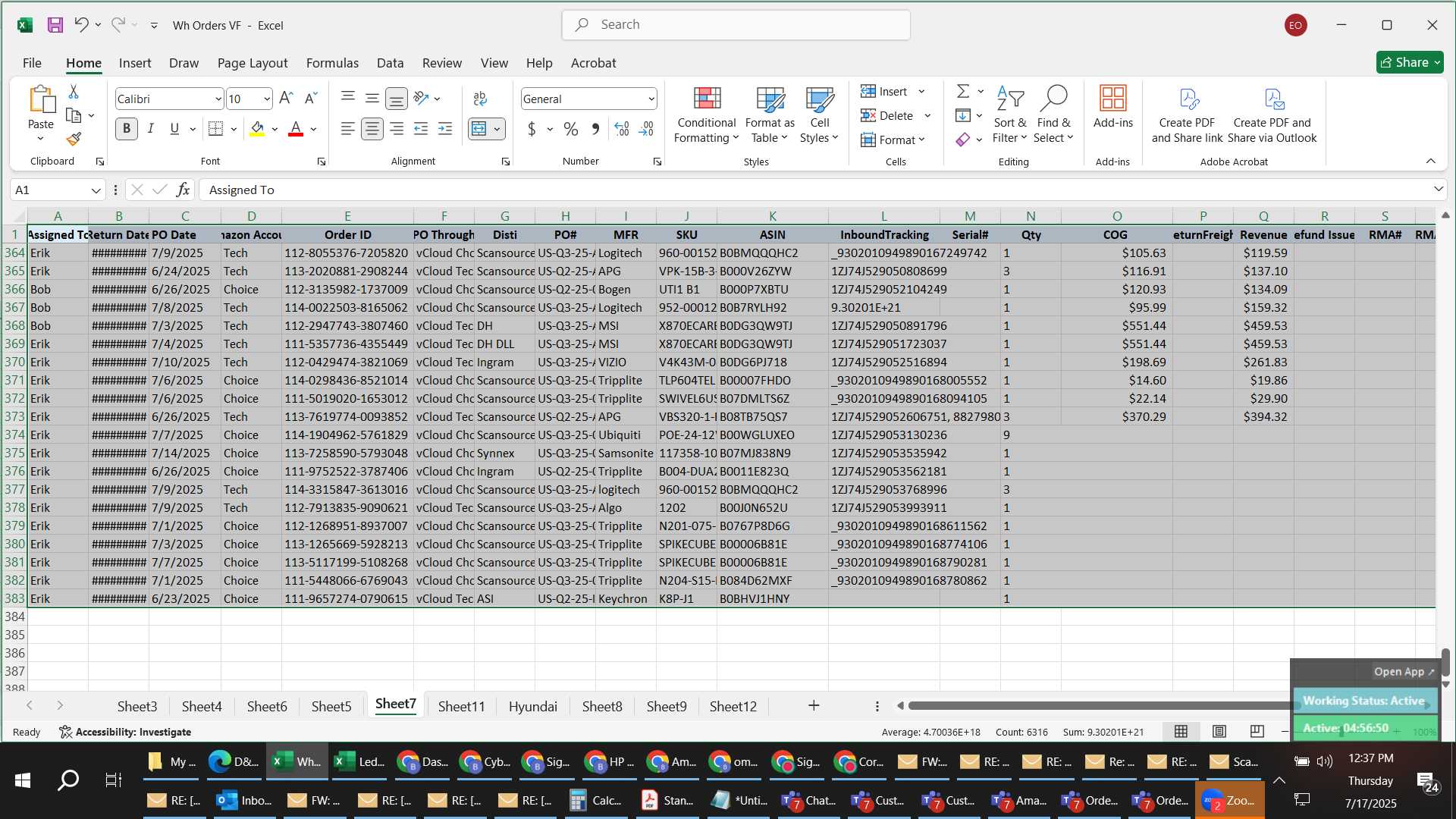Open the File menu tab

pos(32,63)
